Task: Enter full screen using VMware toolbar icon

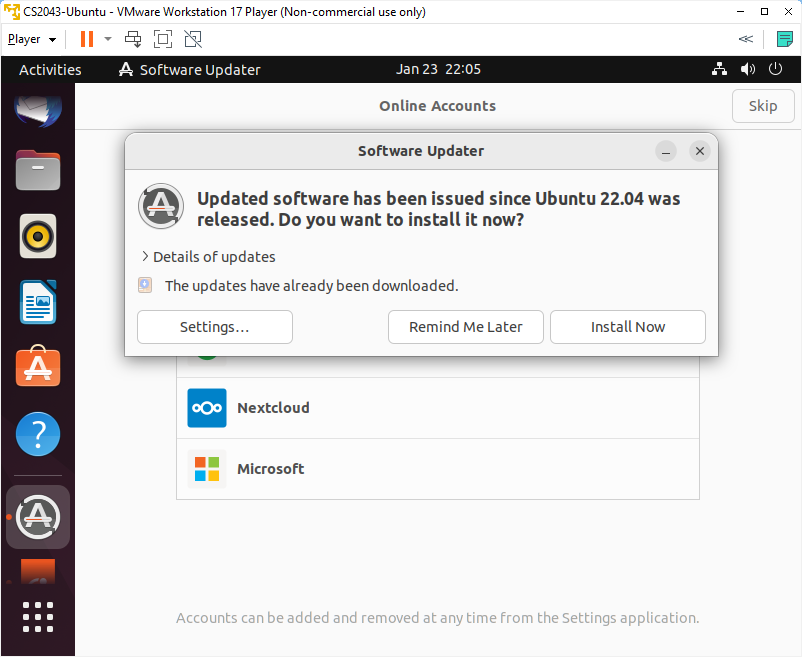Action: click(x=163, y=39)
